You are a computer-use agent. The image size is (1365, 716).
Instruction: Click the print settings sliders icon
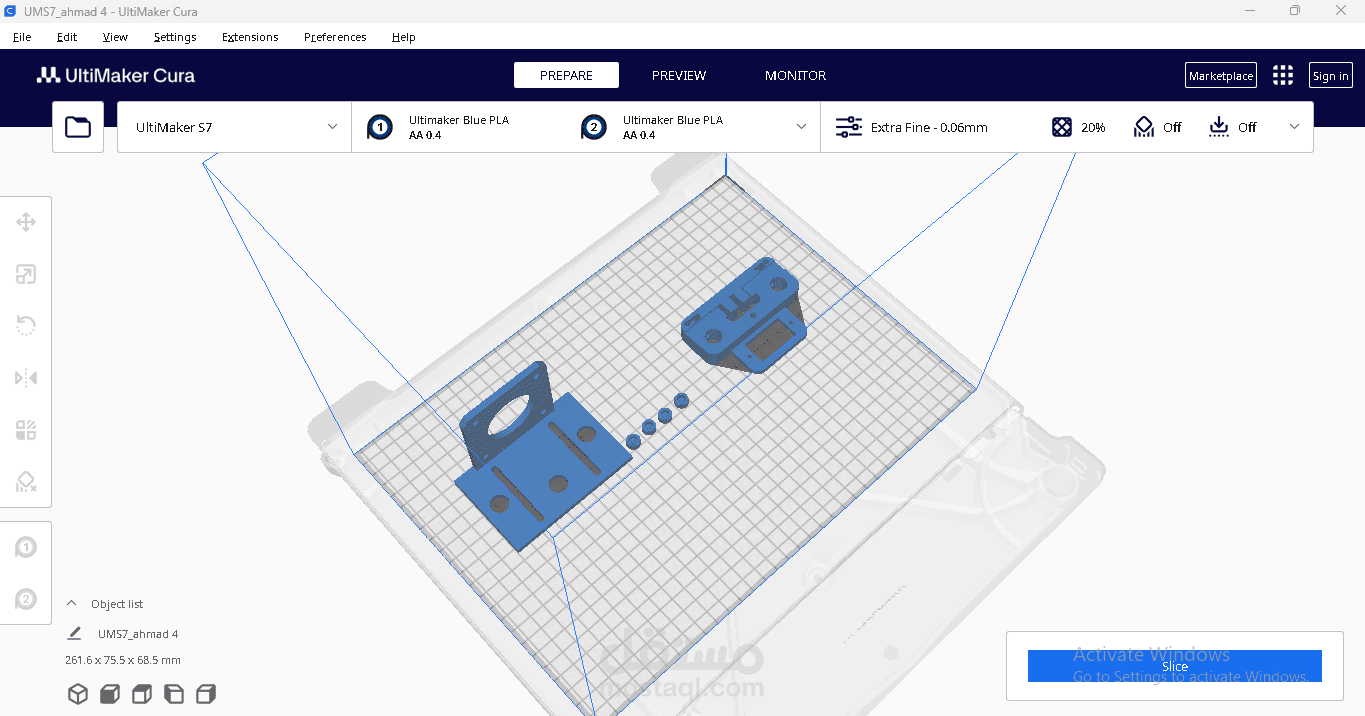coord(849,127)
